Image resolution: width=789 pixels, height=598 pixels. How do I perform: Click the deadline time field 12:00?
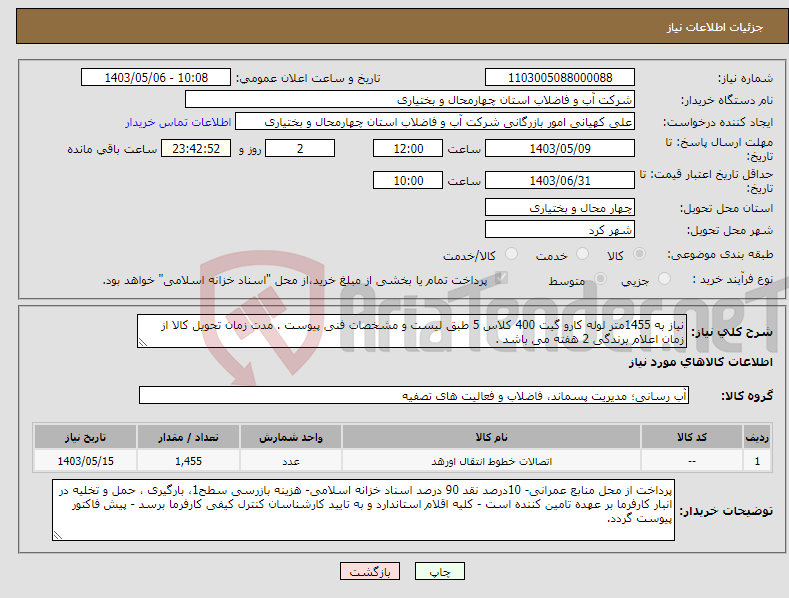tap(408, 148)
